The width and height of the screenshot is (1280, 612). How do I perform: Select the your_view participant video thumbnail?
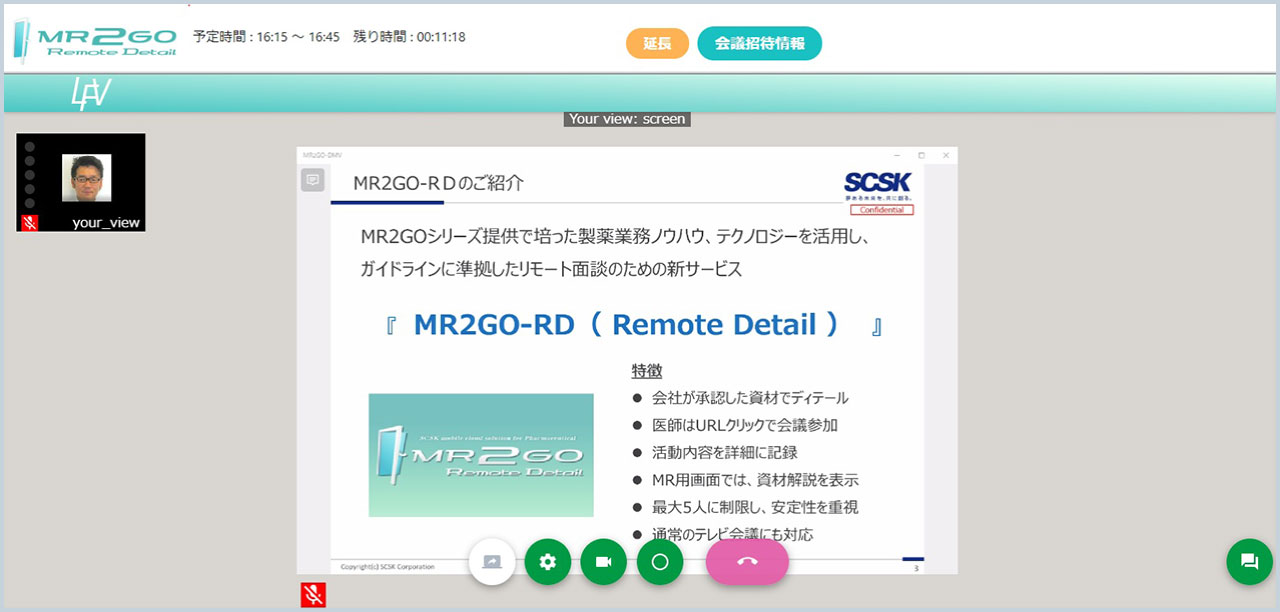tap(81, 183)
